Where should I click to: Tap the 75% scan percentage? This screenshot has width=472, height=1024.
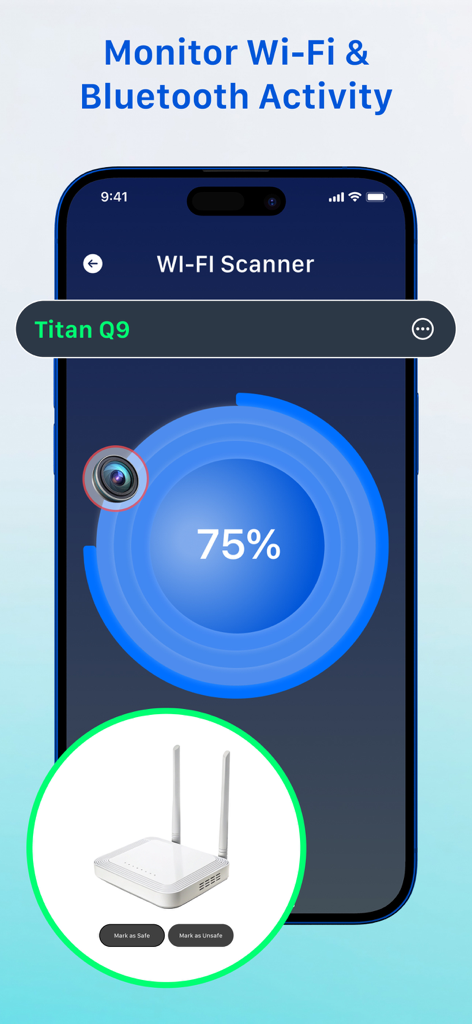238,545
